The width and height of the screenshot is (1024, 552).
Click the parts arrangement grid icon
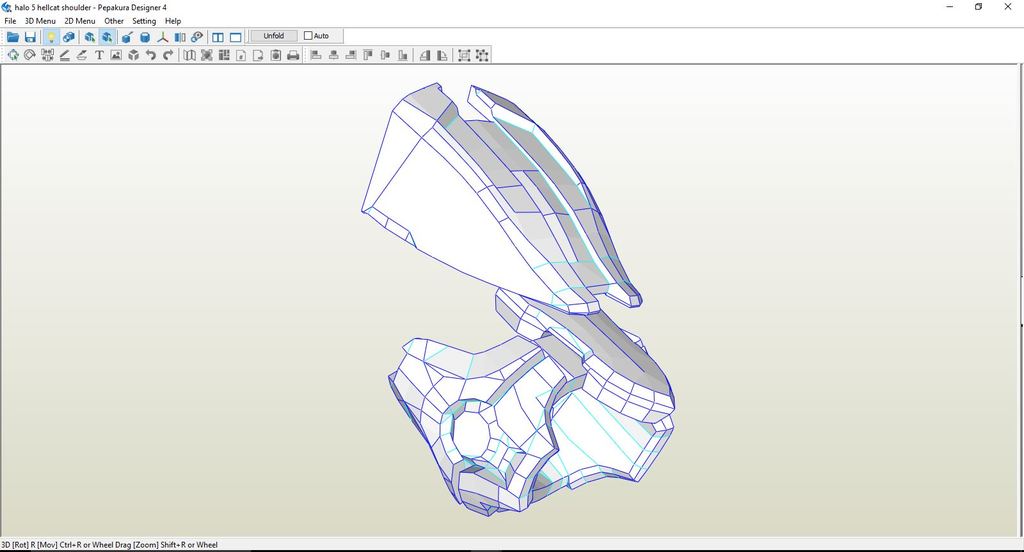[x=224, y=56]
